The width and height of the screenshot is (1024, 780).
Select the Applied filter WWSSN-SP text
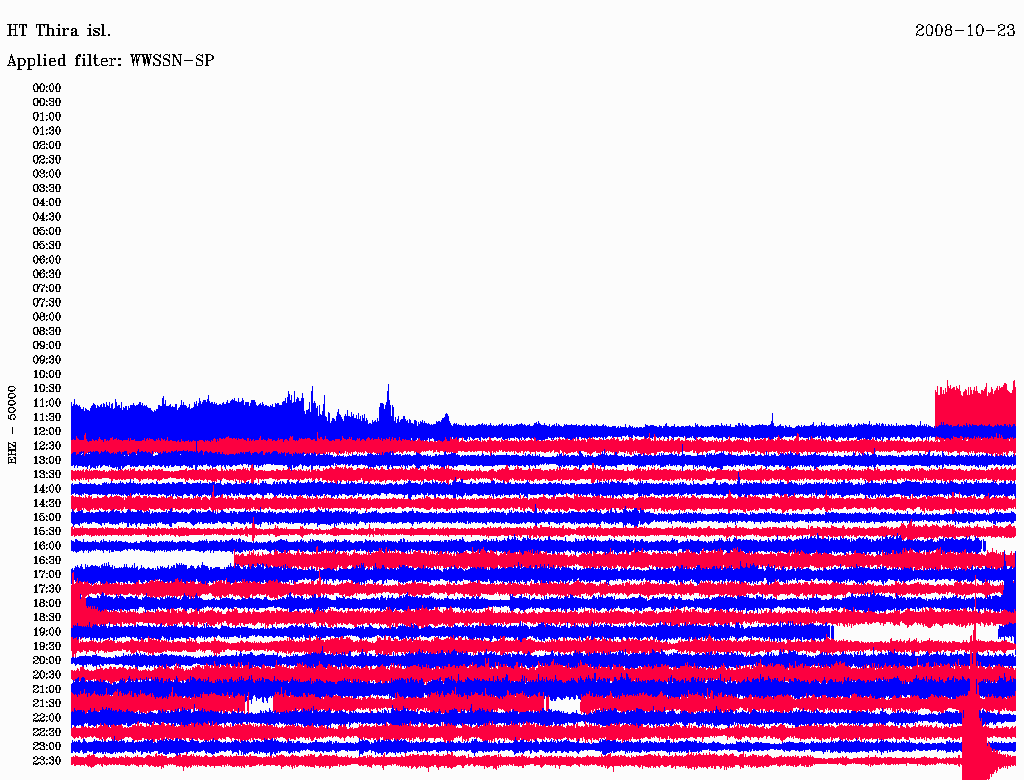coord(110,61)
